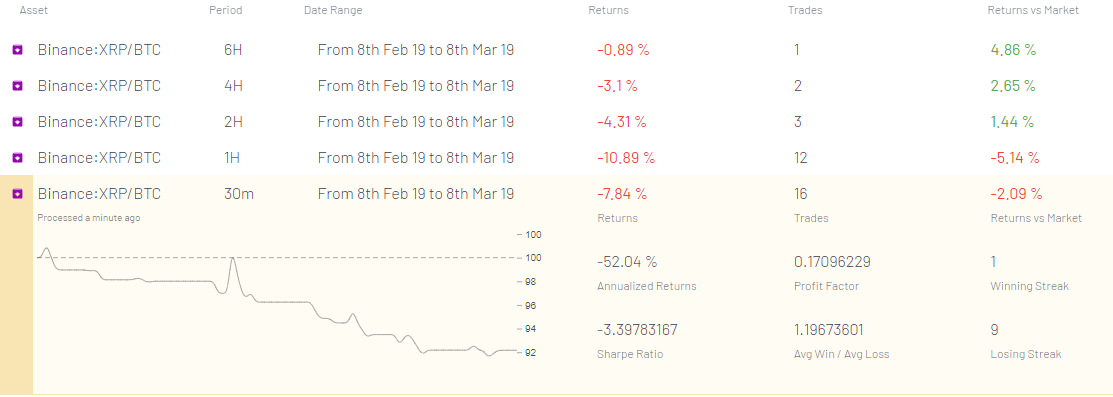Select the Profit Factor value 0.17096229
The height and width of the screenshot is (397, 1113).
point(832,262)
